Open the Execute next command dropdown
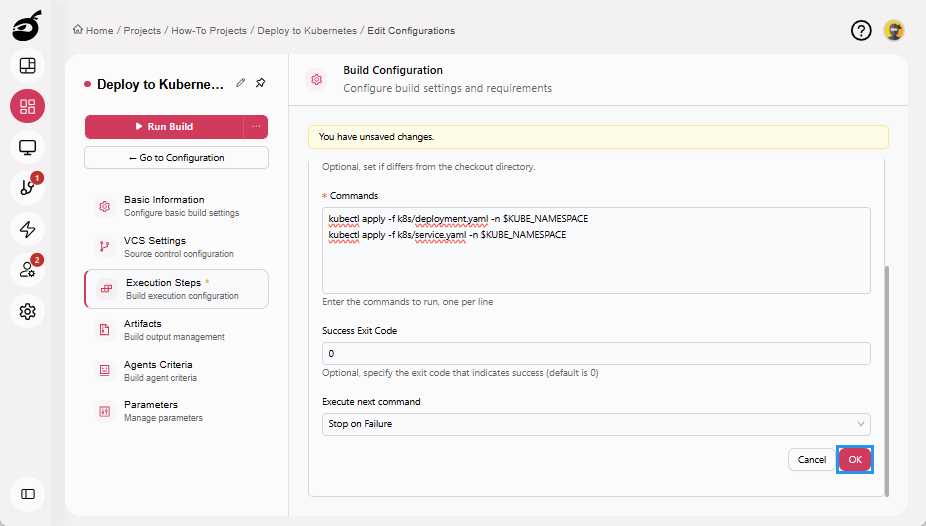Viewport: 926px width, 526px height. [x=596, y=424]
